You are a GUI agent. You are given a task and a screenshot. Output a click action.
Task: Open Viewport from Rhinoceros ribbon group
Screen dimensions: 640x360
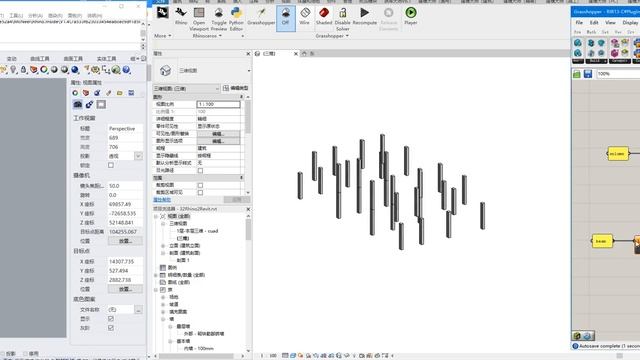tap(199, 19)
